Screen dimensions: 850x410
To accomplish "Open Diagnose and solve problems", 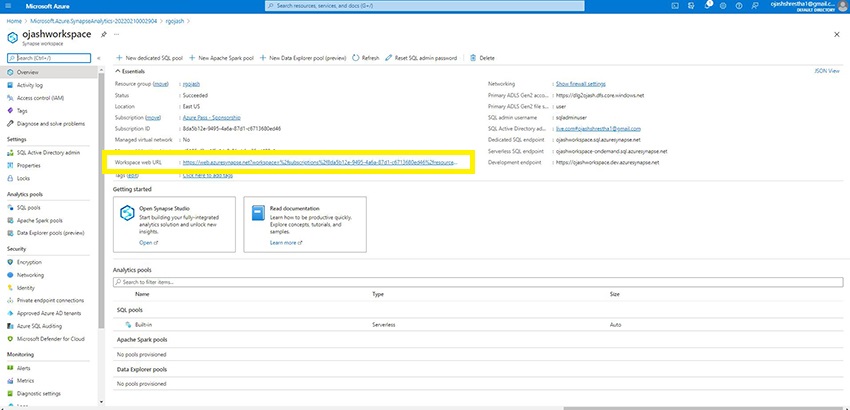I will pos(49,124).
